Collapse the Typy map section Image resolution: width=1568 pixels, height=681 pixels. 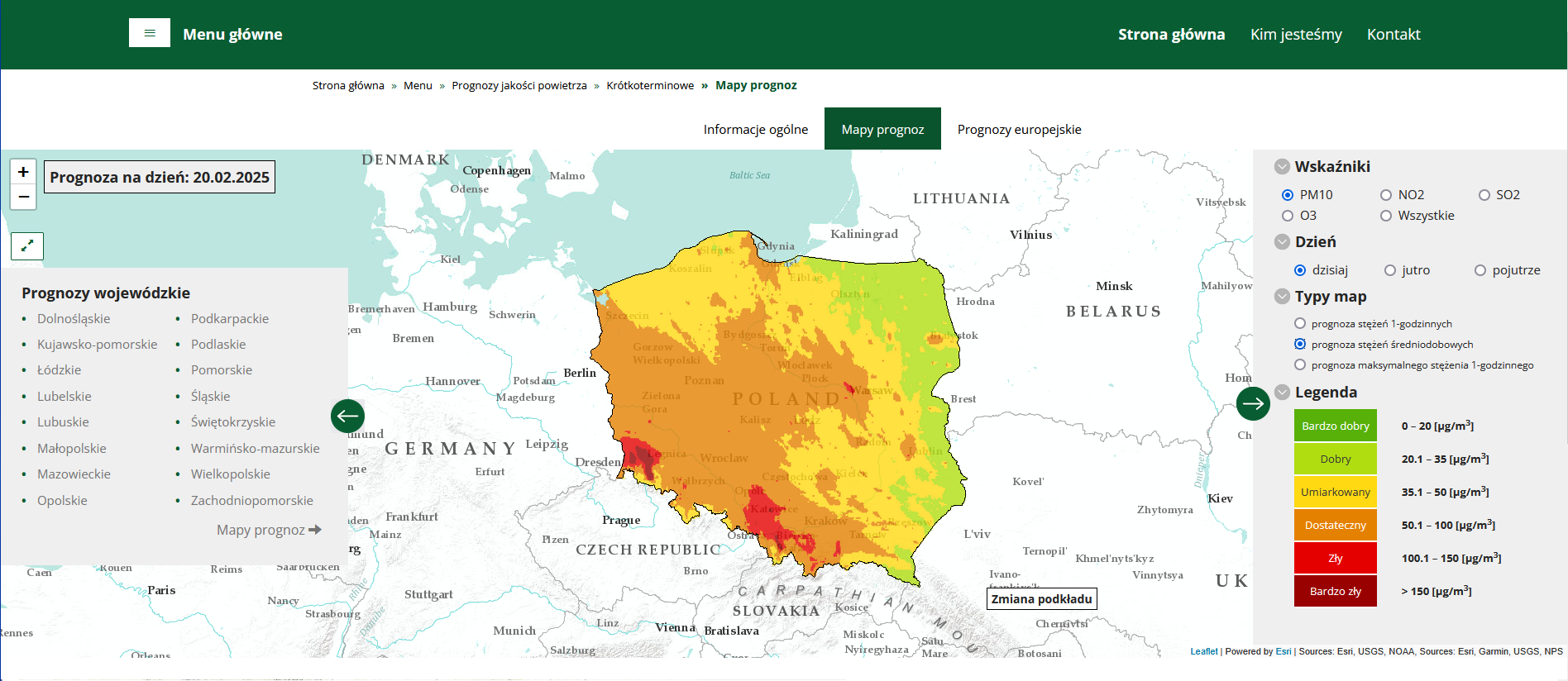(1282, 297)
